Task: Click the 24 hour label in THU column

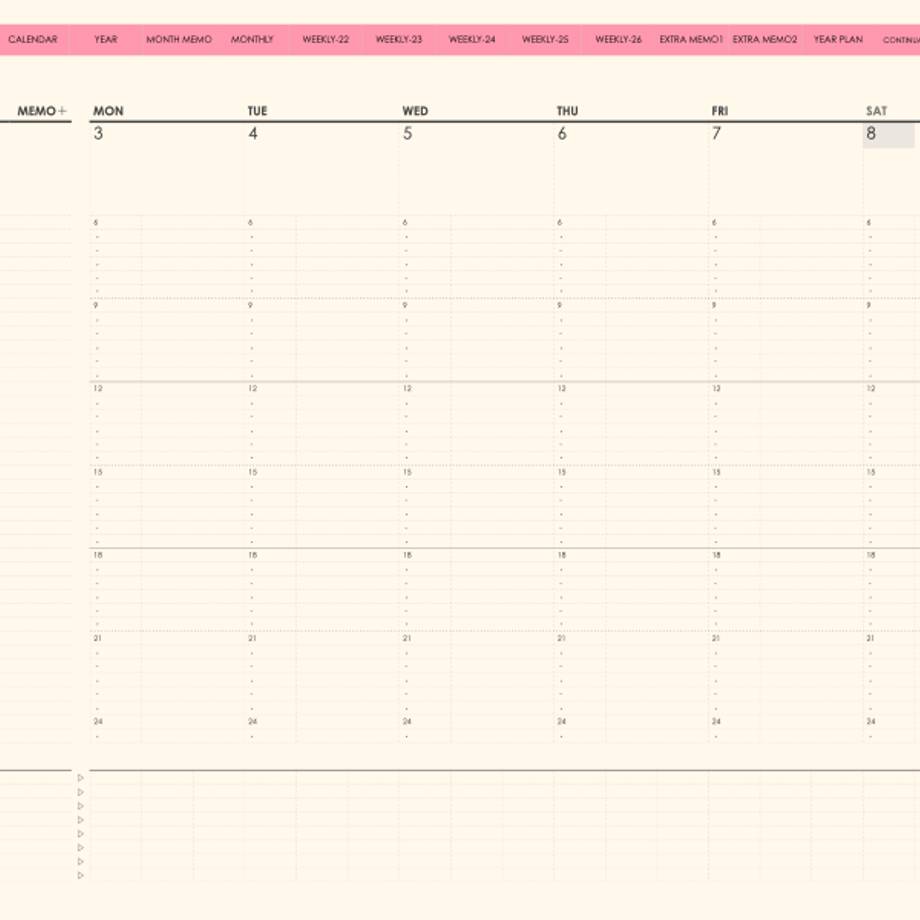Action: pos(562,721)
